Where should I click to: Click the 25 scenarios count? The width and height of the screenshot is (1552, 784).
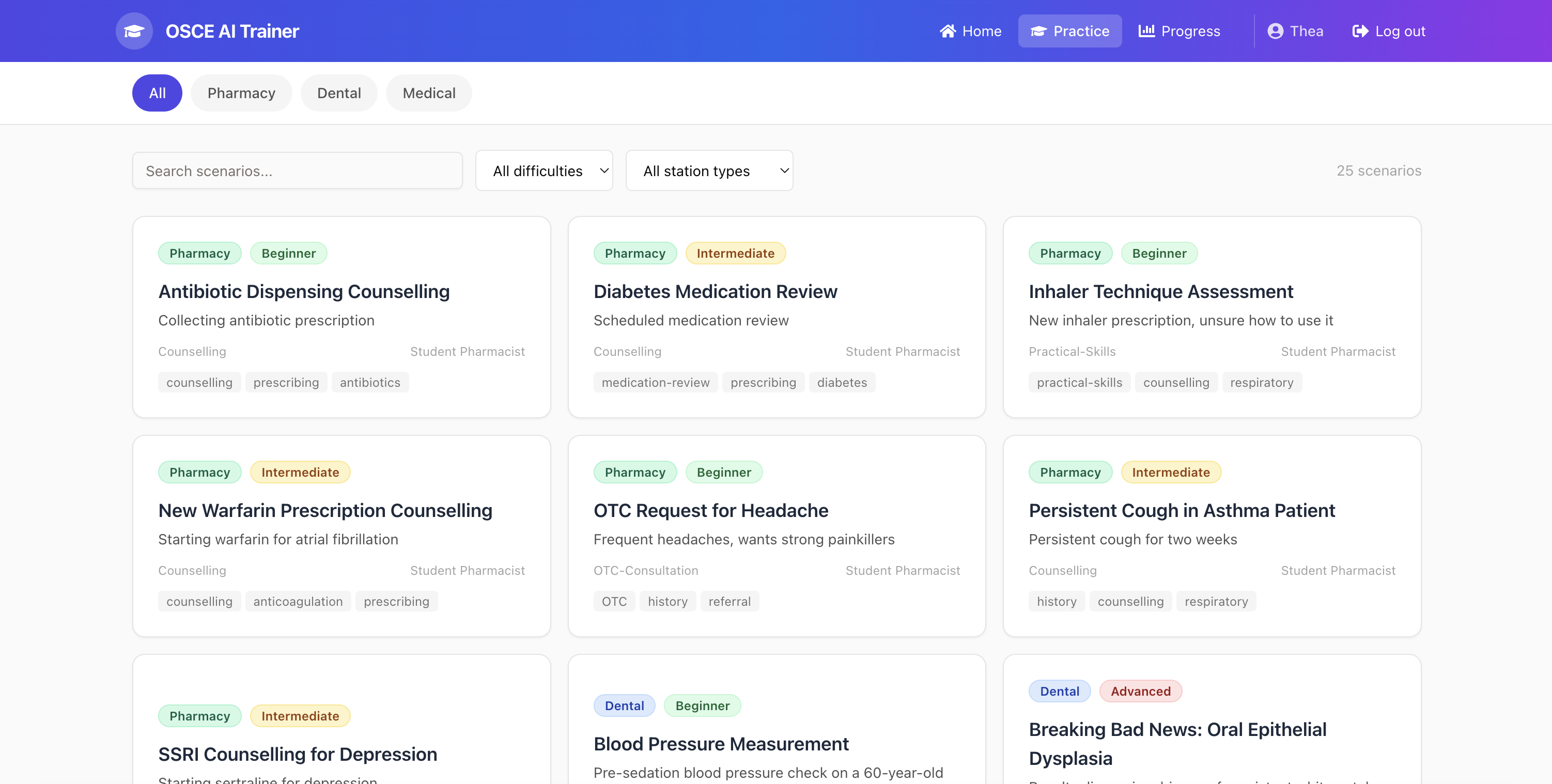(x=1378, y=170)
